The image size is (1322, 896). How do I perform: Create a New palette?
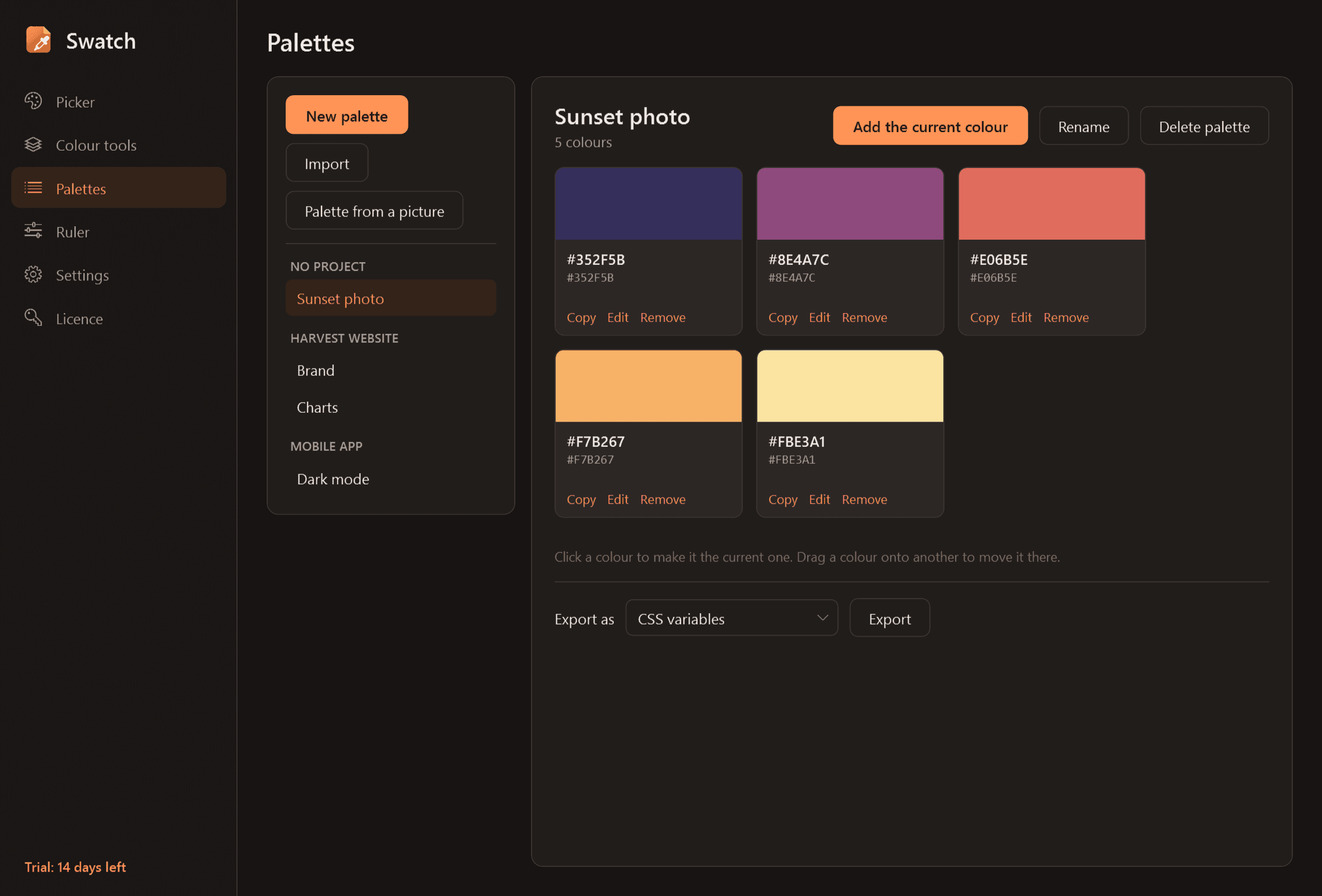click(x=347, y=115)
